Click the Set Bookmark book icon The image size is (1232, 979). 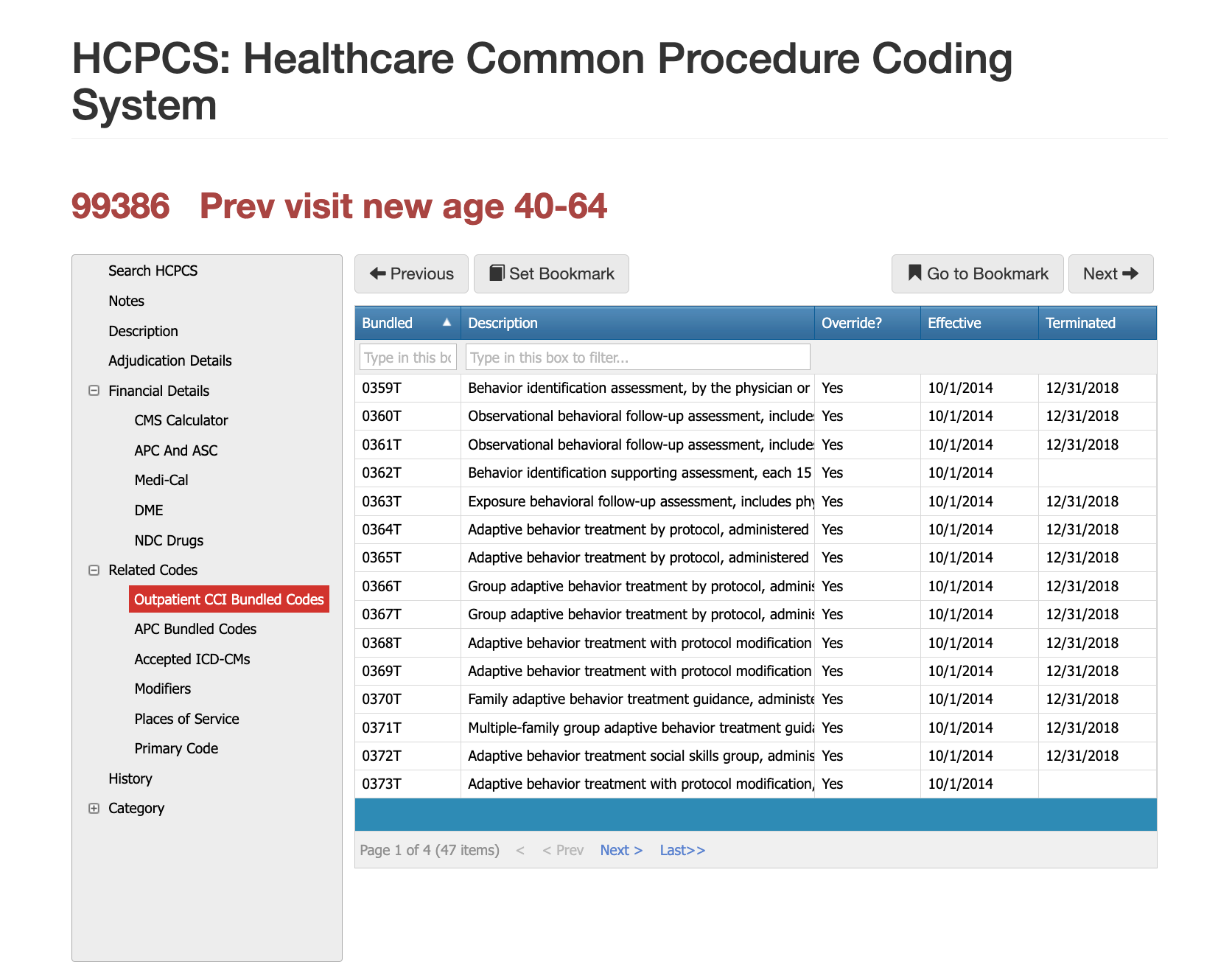click(x=497, y=274)
